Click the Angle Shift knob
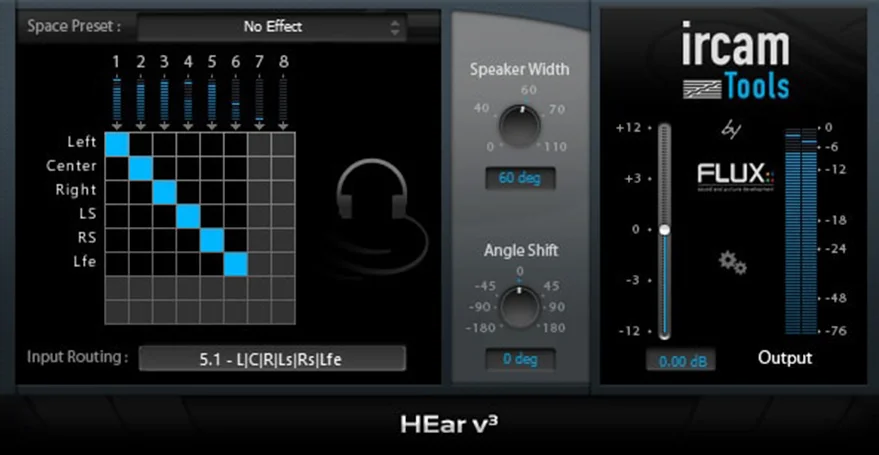The width and height of the screenshot is (879, 455). (x=520, y=307)
